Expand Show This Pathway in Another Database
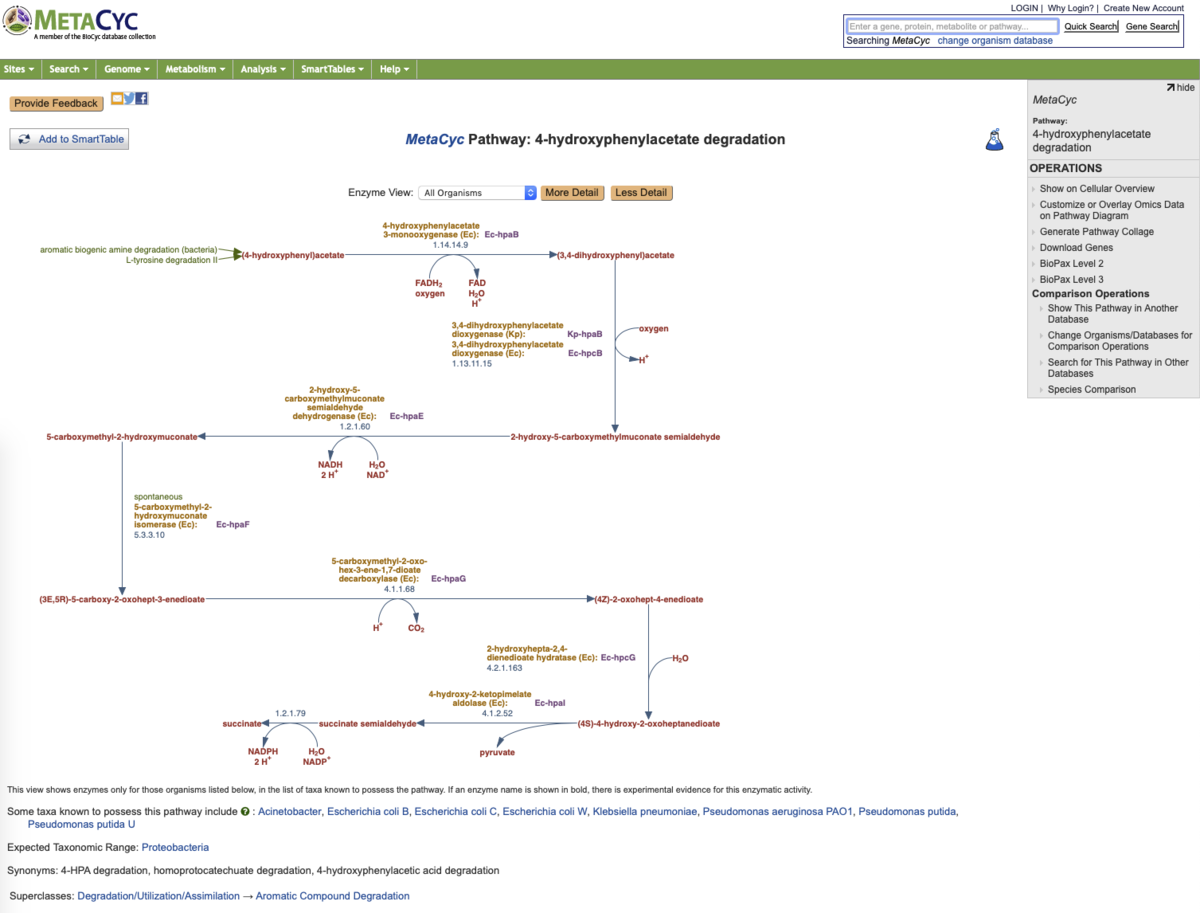The width and height of the screenshot is (1200, 913). coord(1113,313)
